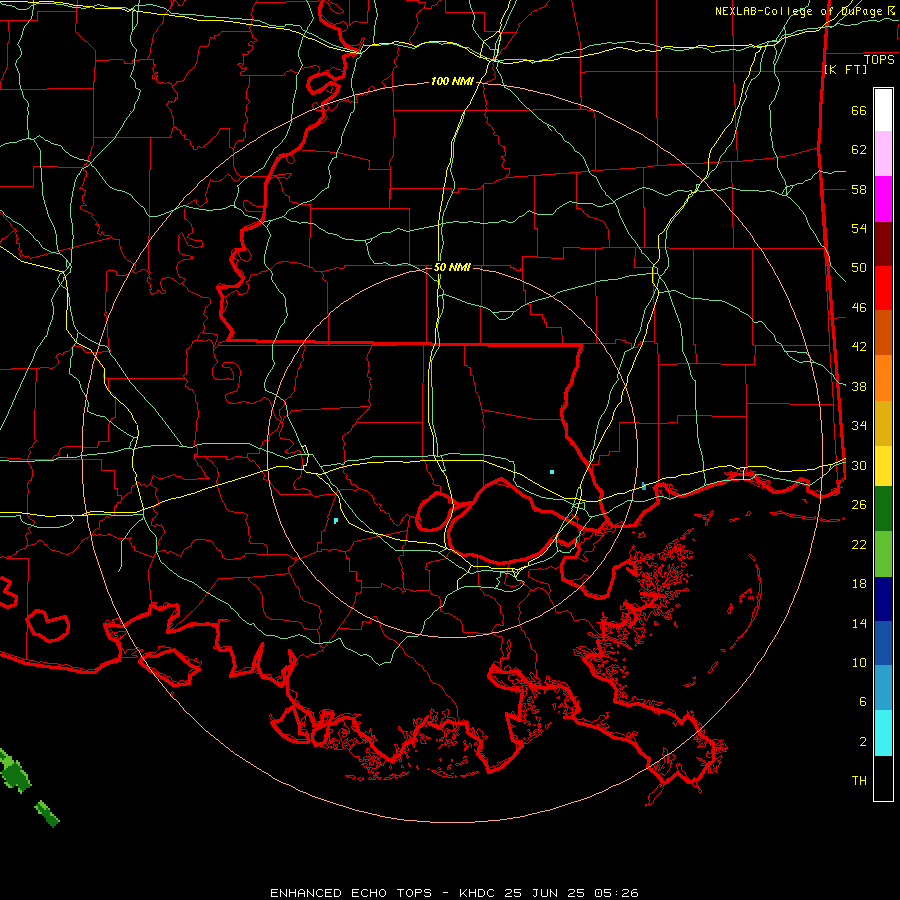
Task: Click the yellow legend swatch
Action: pyautogui.click(x=883, y=466)
